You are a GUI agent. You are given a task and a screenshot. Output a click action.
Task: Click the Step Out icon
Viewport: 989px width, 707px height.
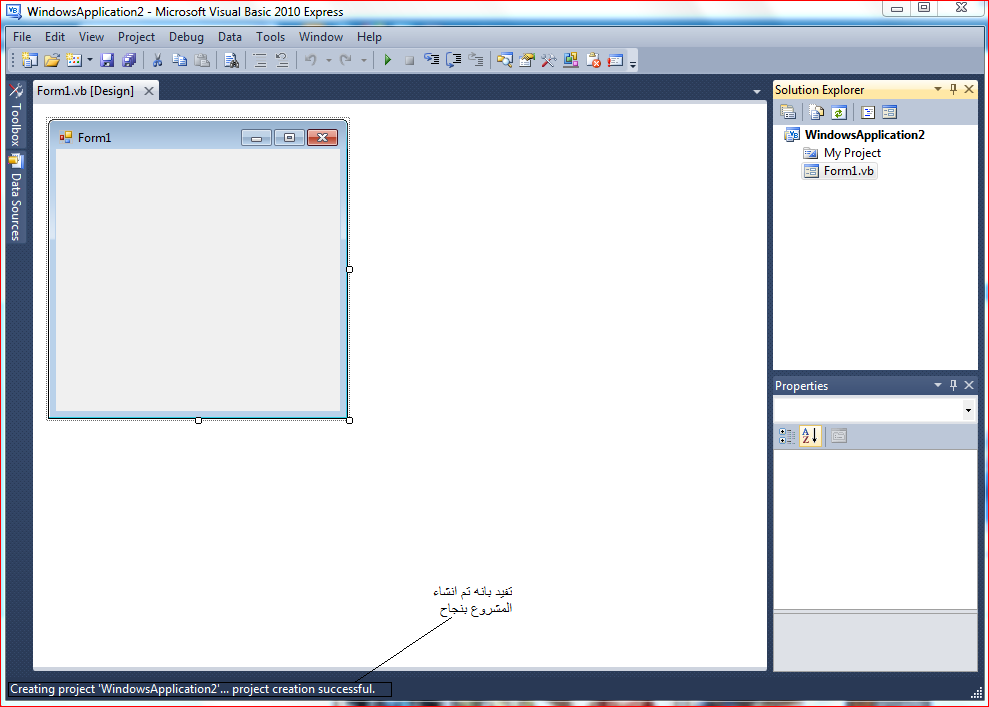click(x=476, y=60)
